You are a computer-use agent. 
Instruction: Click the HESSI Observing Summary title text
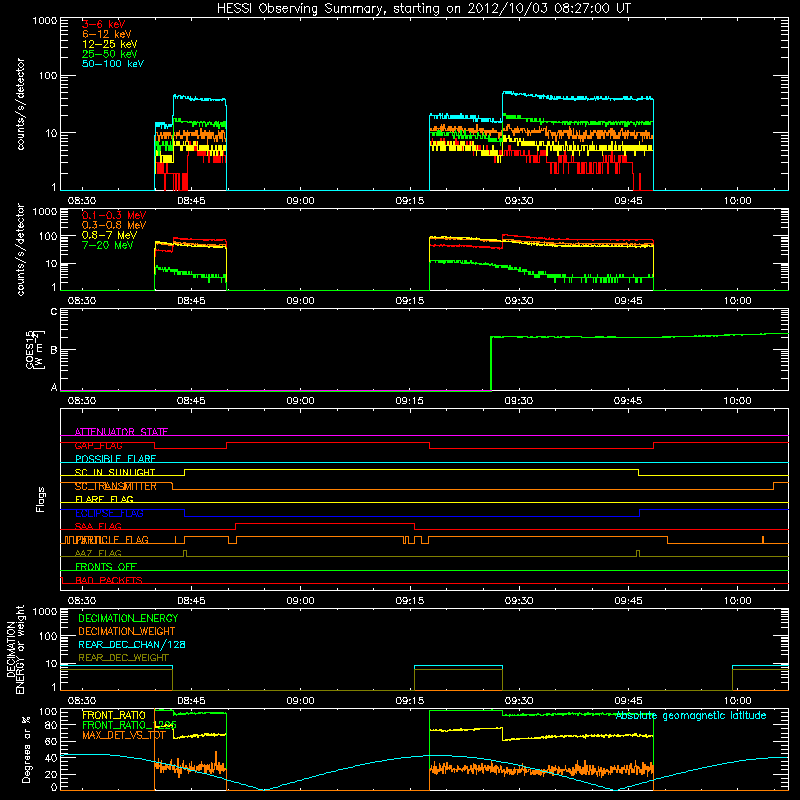424,9
